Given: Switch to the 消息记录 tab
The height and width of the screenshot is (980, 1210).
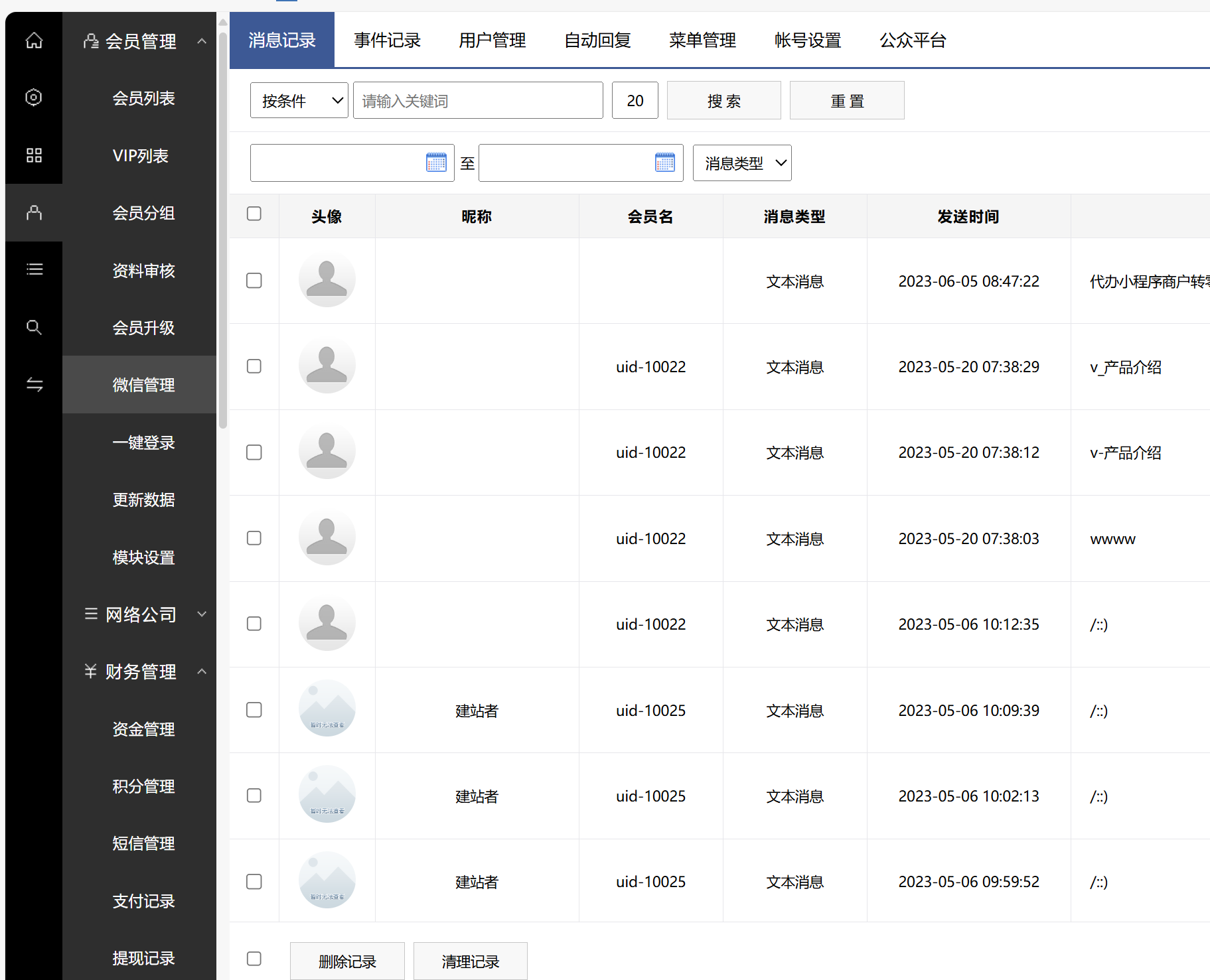Looking at the screenshot, I should pos(282,40).
